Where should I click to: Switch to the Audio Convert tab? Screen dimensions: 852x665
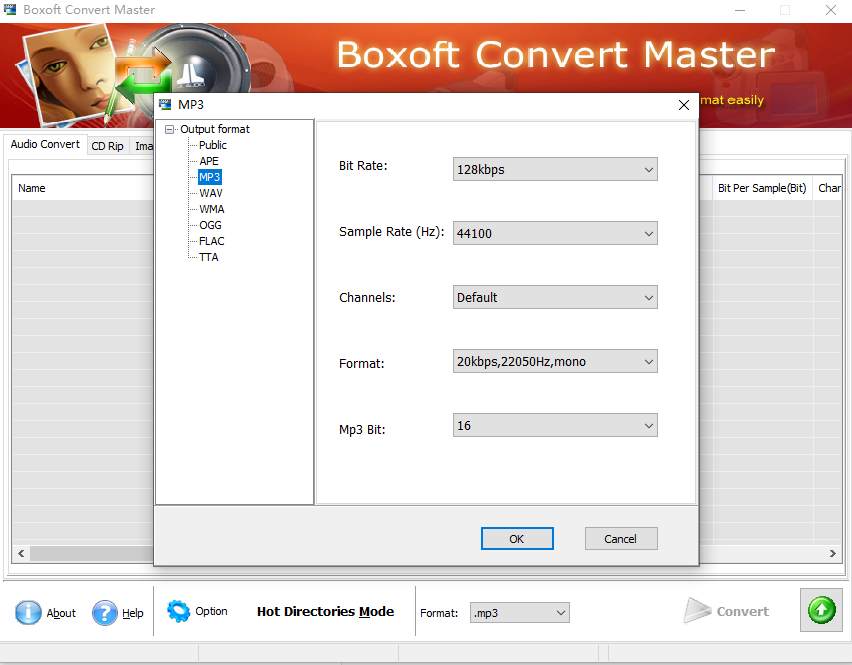pyautogui.click(x=45, y=145)
